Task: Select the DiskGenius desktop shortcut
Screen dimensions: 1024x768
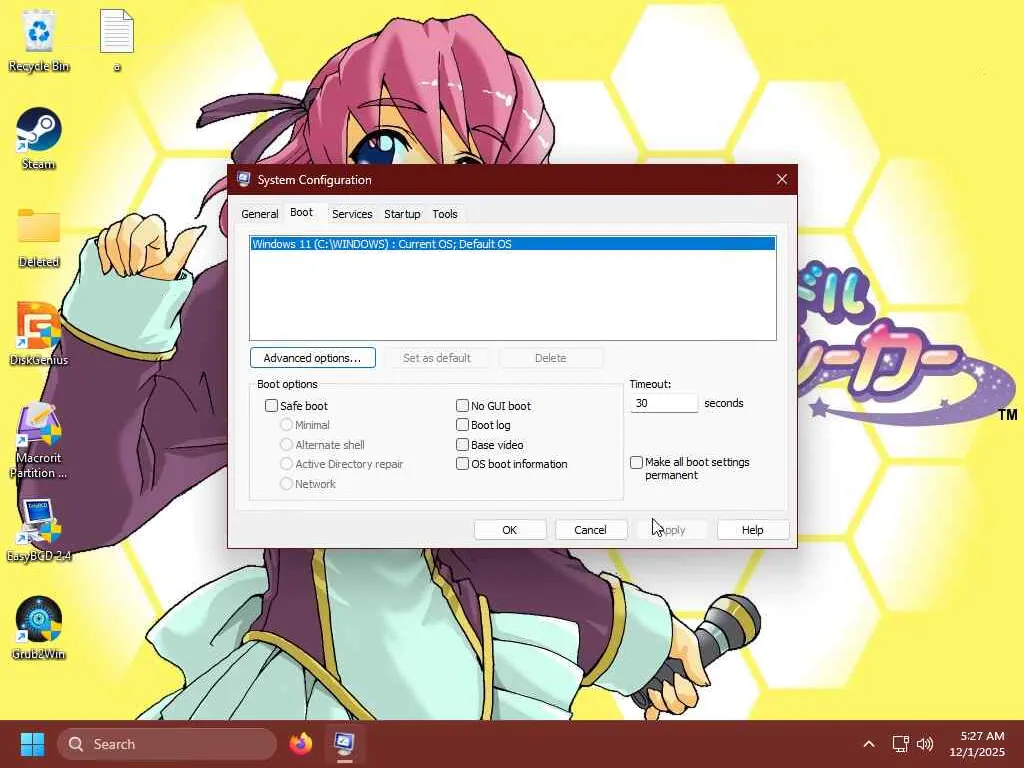Action: pyautogui.click(x=39, y=334)
